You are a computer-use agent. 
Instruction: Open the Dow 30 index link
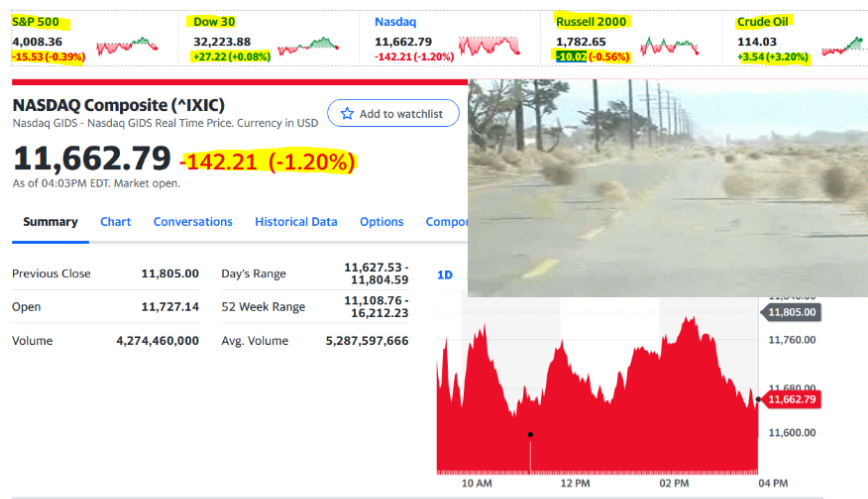coord(214,22)
